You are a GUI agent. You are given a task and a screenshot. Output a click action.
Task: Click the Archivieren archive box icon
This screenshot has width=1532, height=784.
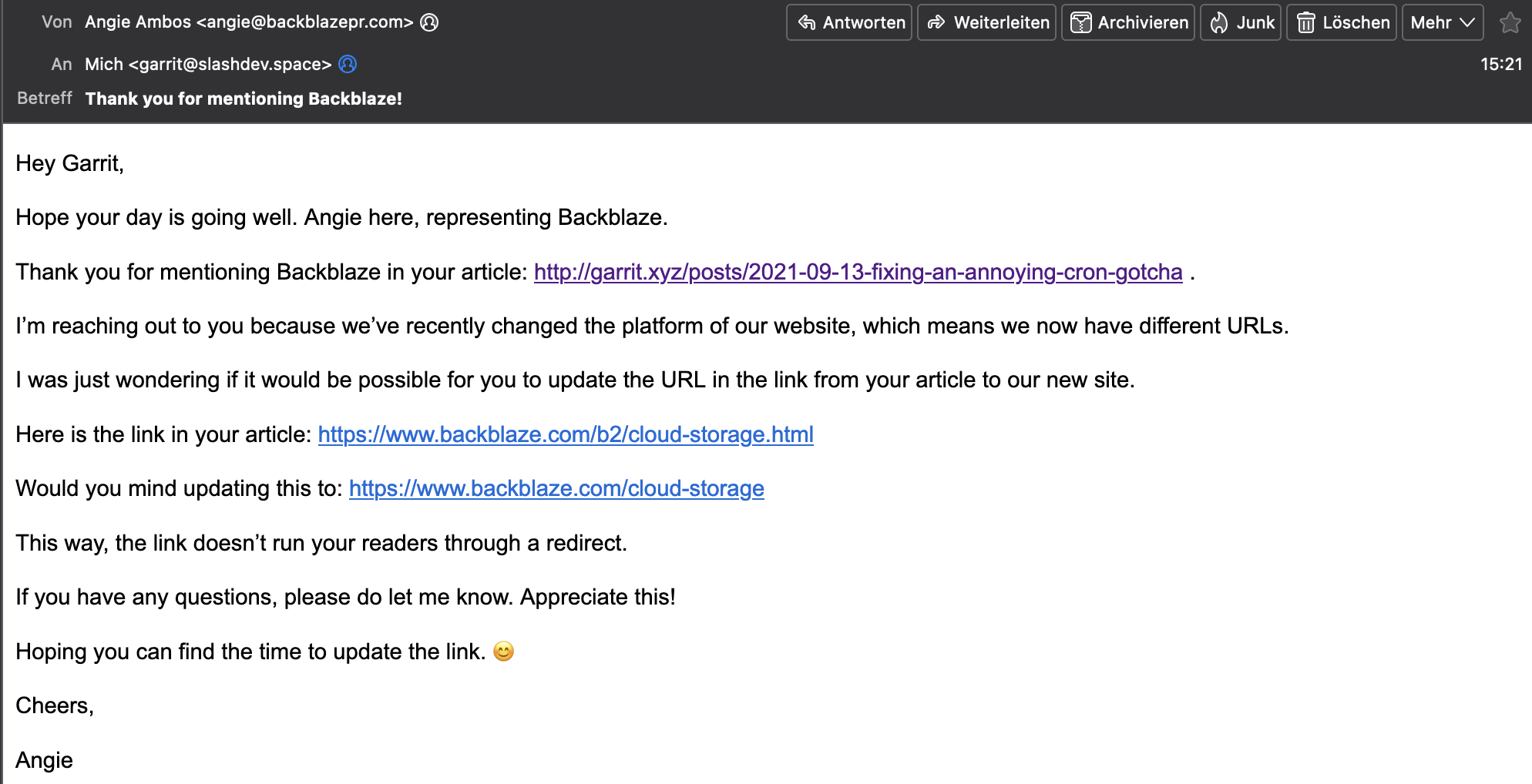coord(1080,22)
